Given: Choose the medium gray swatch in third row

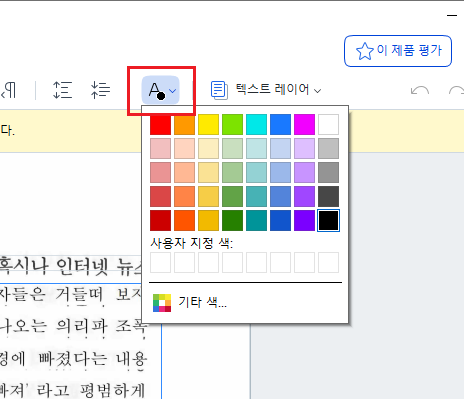Looking at the screenshot, I should pos(328,172).
